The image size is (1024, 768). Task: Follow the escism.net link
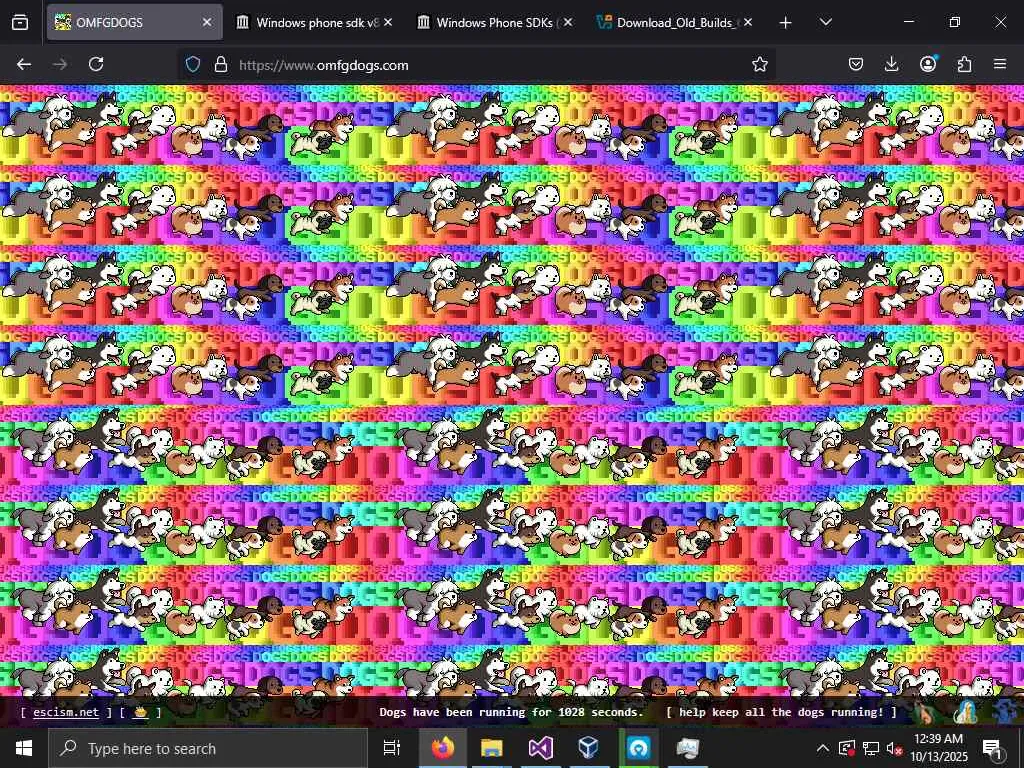coord(66,712)
